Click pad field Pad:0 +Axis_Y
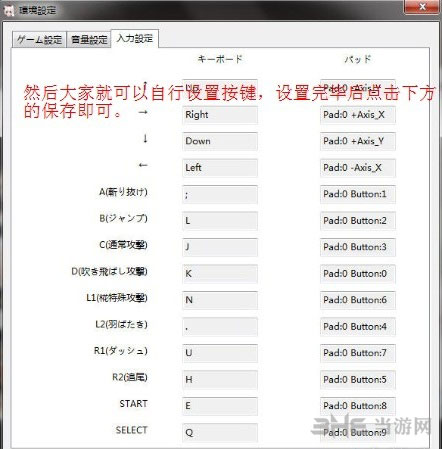 pyautogui.click(x=358, y=141)
